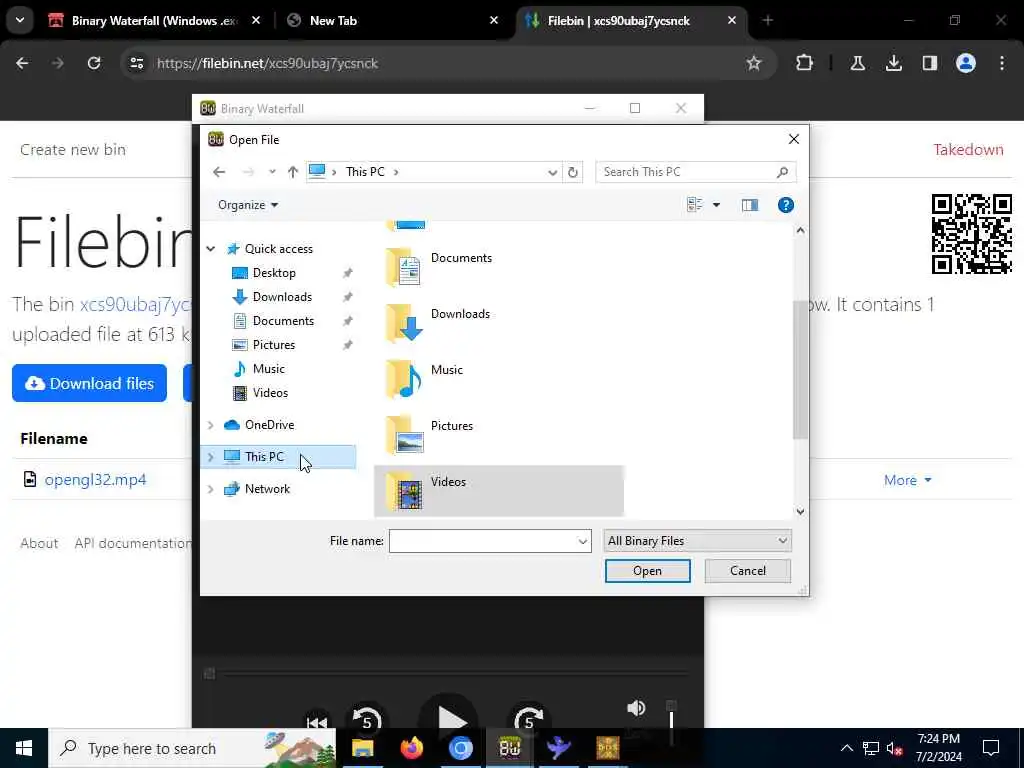Image resolution: width=1024 pixels, height=768 pixels.
Task: Click the up-one-level arrow in Open File dialog
Action: pyautogui.click(x=293, y=172)
